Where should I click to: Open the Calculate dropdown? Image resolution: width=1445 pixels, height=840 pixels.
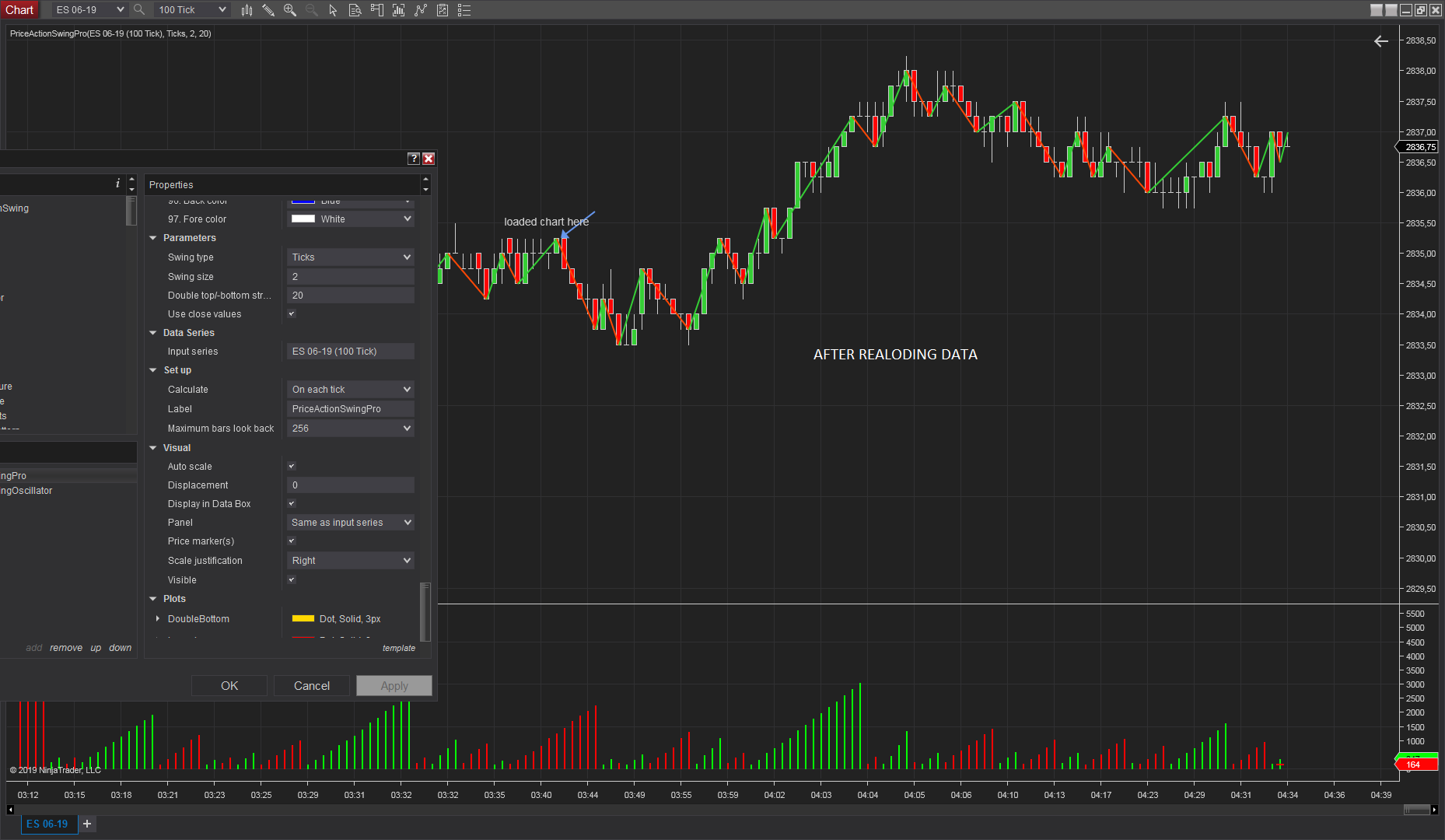pyautogui.click(x=351, y=390)
